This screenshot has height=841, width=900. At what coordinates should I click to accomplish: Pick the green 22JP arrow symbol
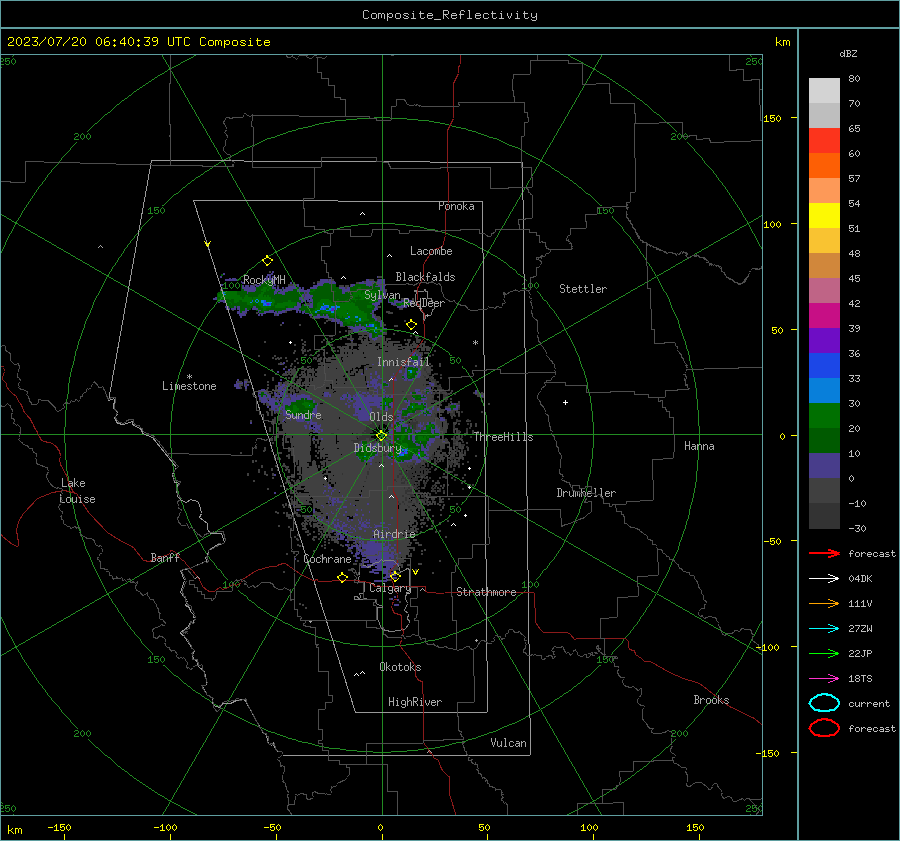point(824,653)
